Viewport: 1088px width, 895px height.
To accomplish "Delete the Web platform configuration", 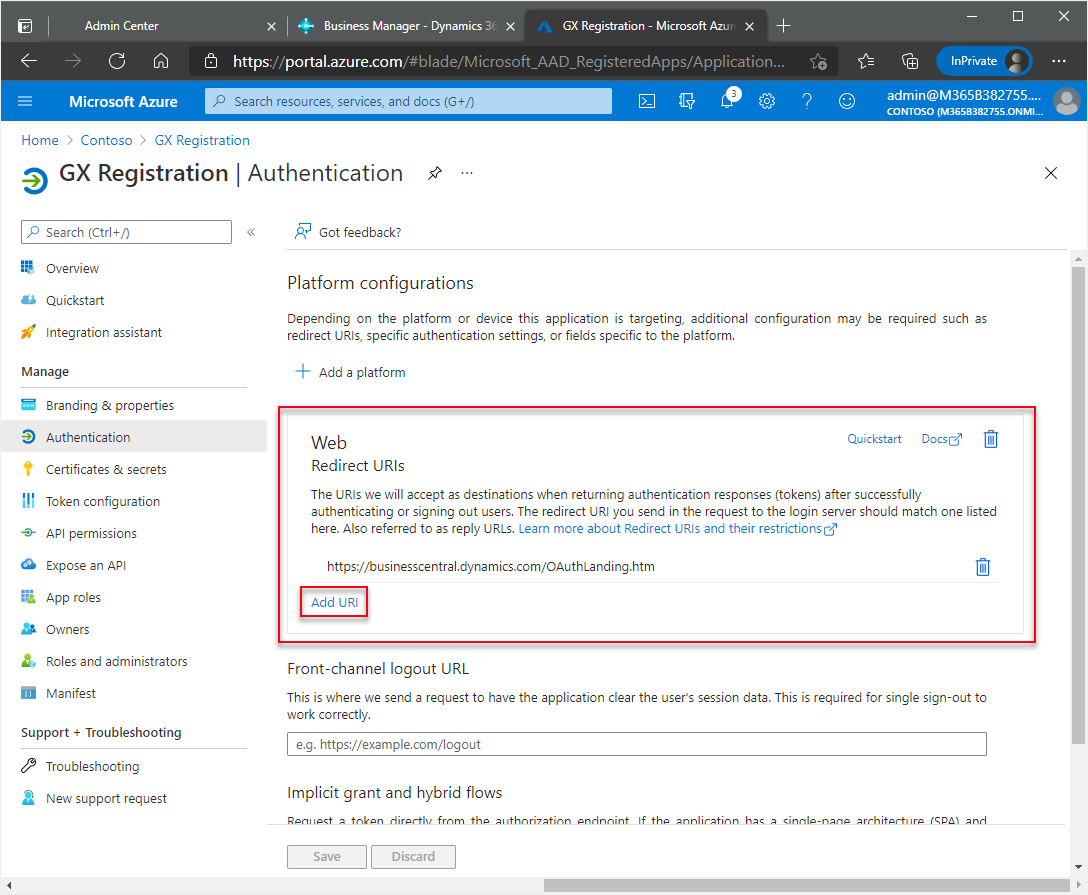I will [x=991, y=439].
